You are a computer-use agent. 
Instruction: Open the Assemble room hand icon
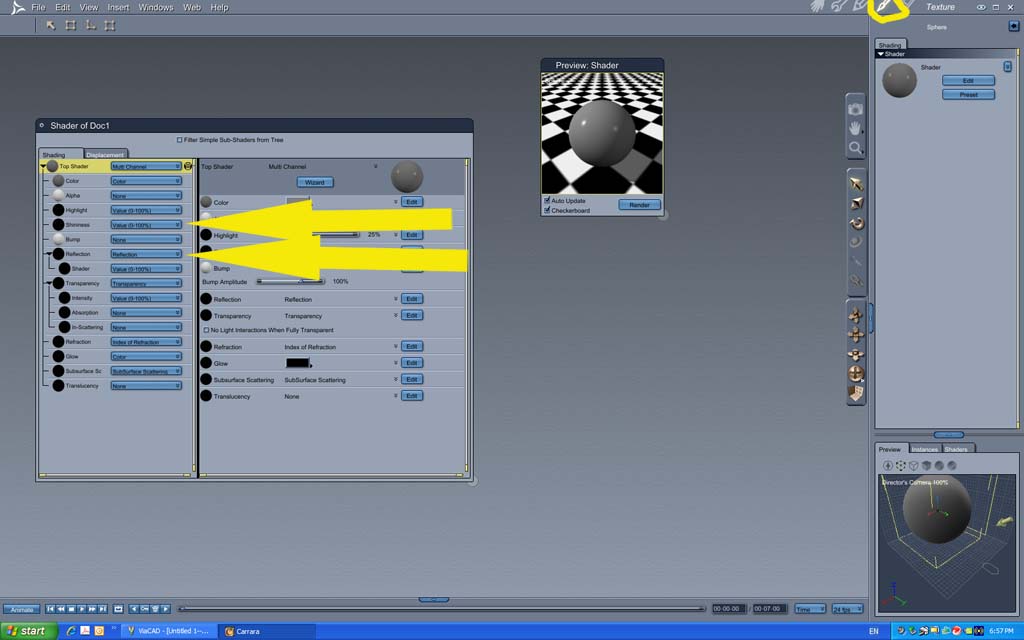pyautogui.click(x=818, y=7)
